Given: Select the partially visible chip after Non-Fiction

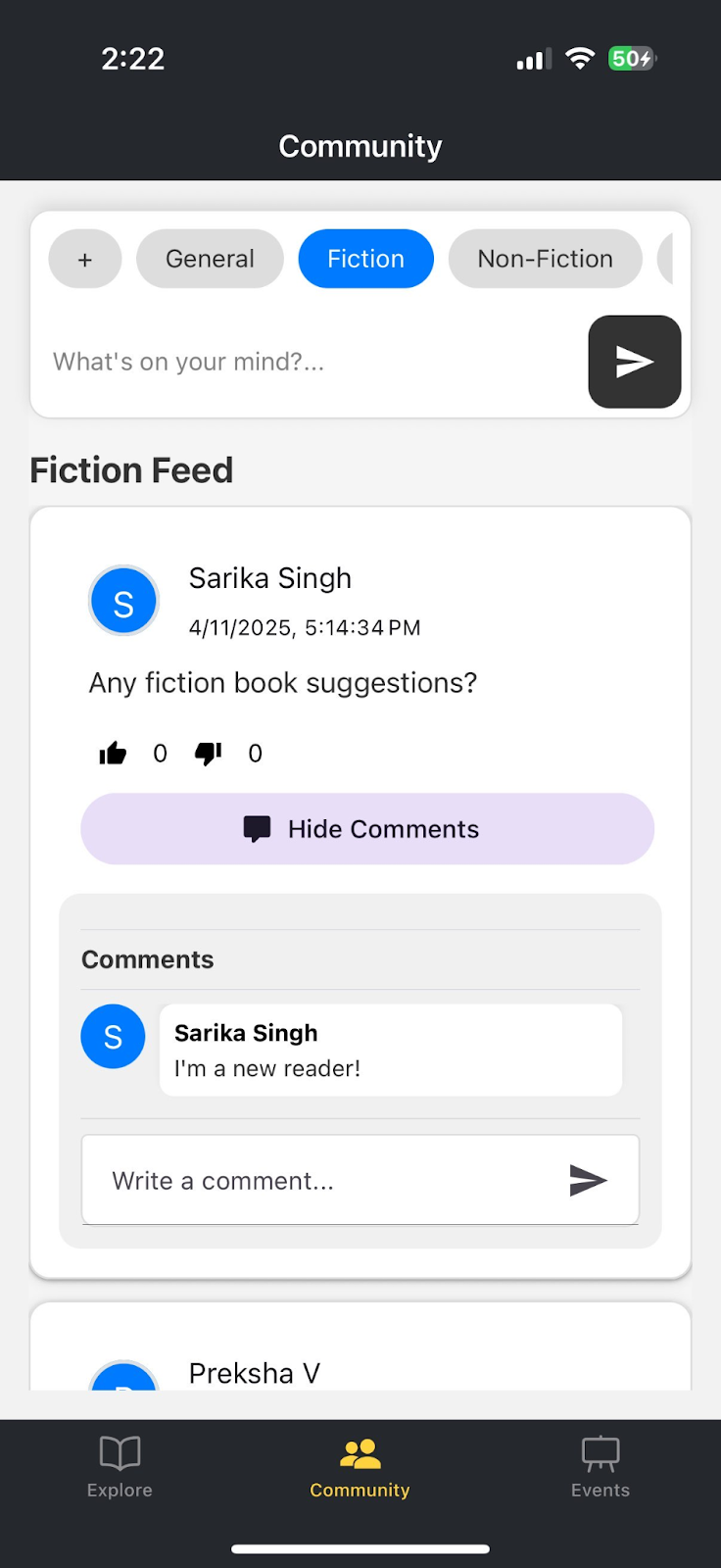Looking at the screenshot, I should [666, 259].
